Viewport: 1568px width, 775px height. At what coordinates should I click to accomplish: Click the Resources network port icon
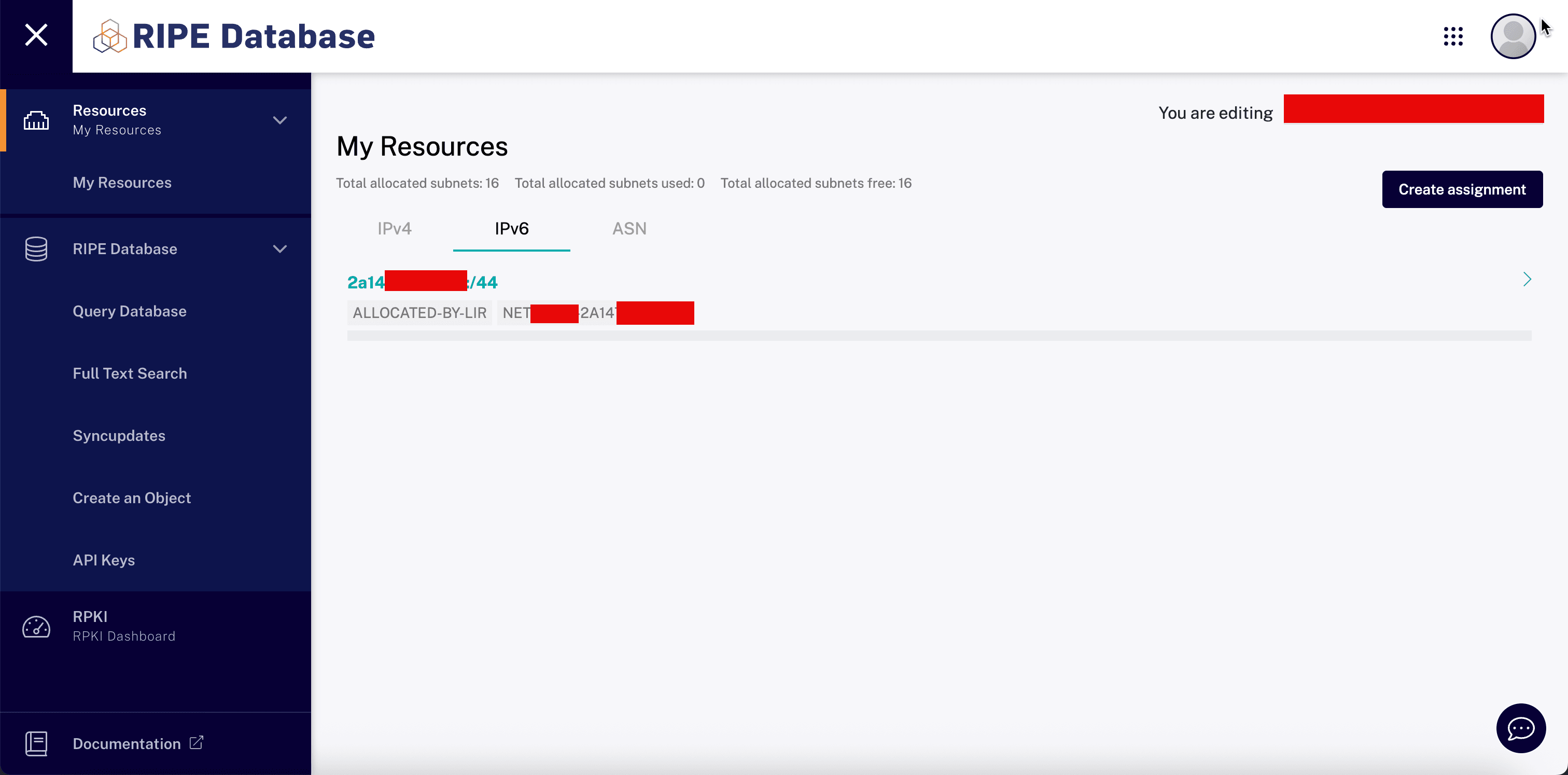tap(36, 120)
